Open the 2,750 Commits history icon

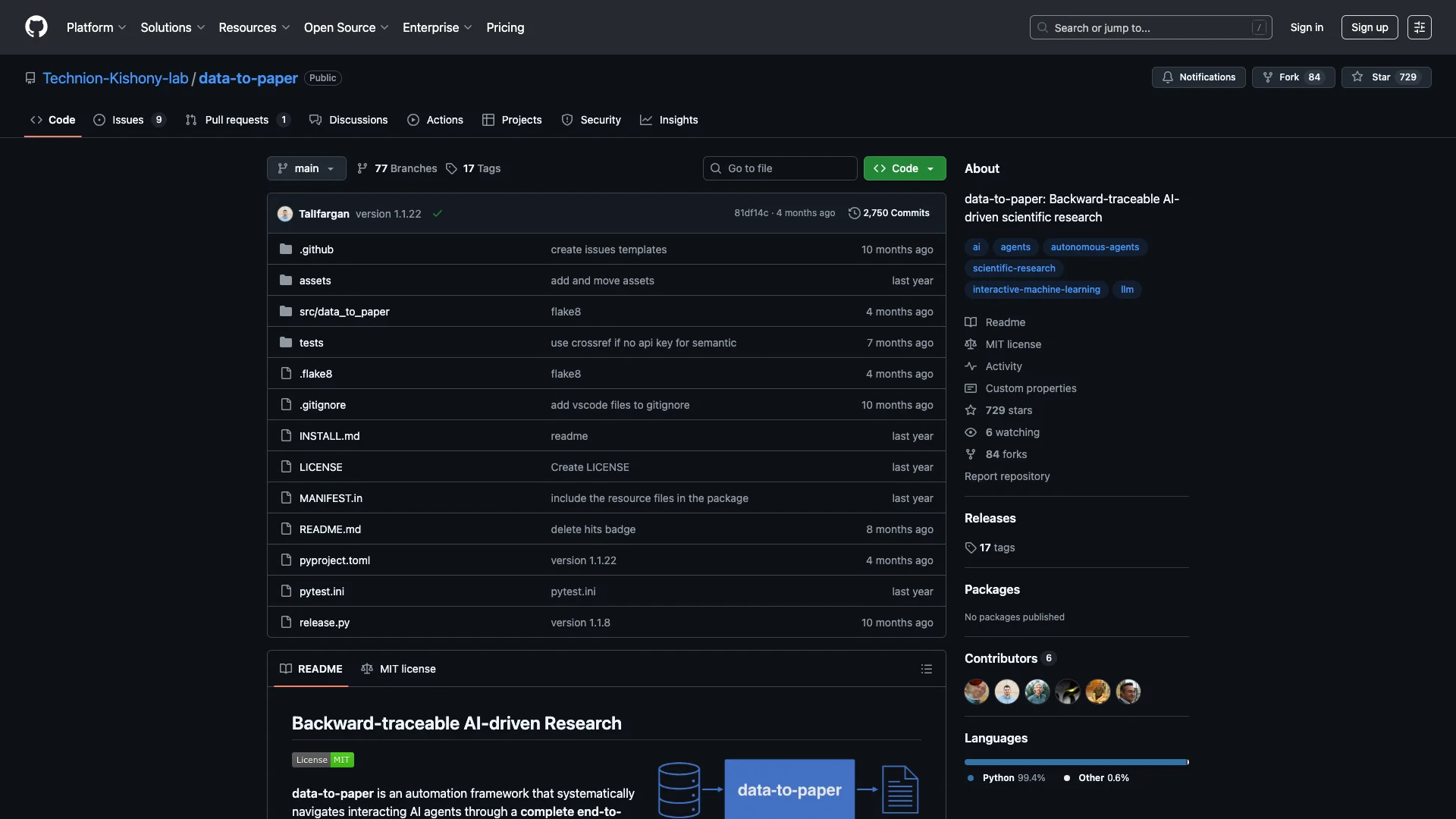point(854,213)
